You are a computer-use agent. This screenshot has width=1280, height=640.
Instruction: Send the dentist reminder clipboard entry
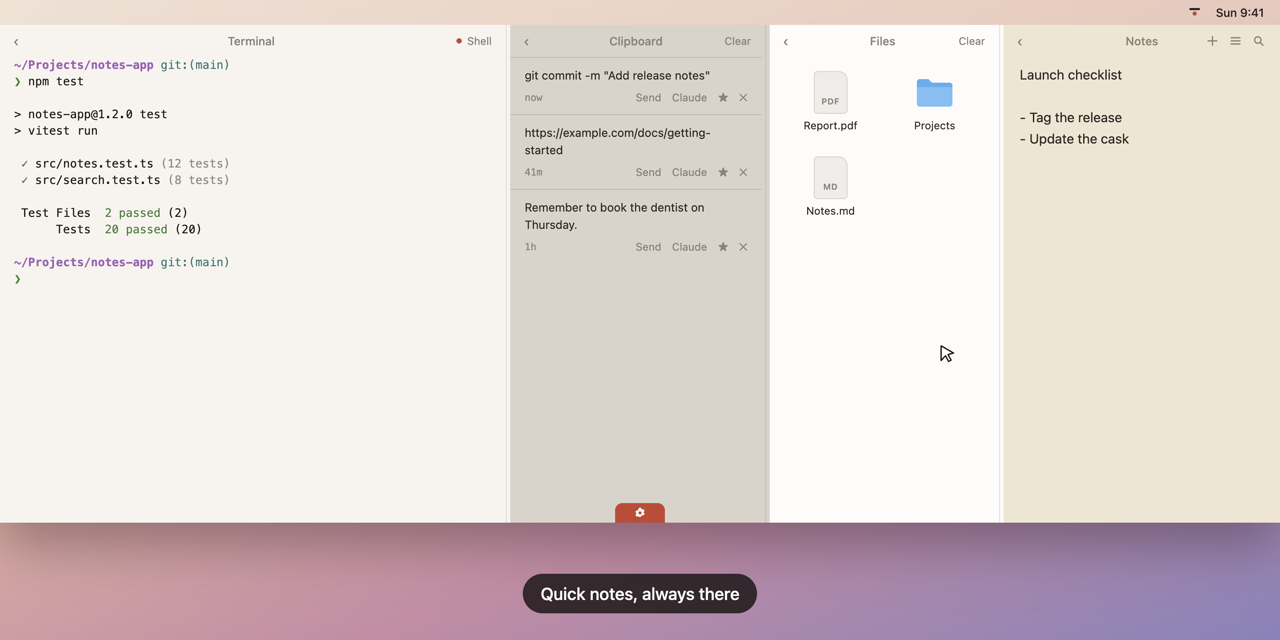click(x=648, y=247)
